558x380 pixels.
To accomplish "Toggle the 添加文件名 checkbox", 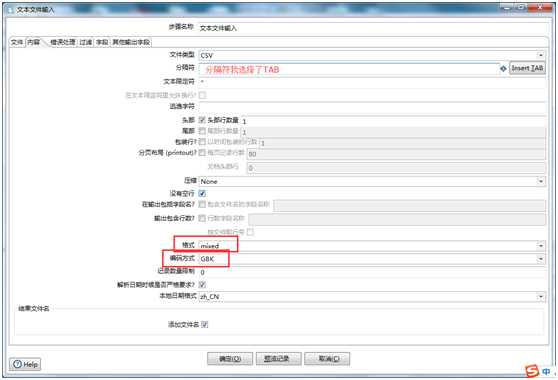I will [x=204, y=324].
